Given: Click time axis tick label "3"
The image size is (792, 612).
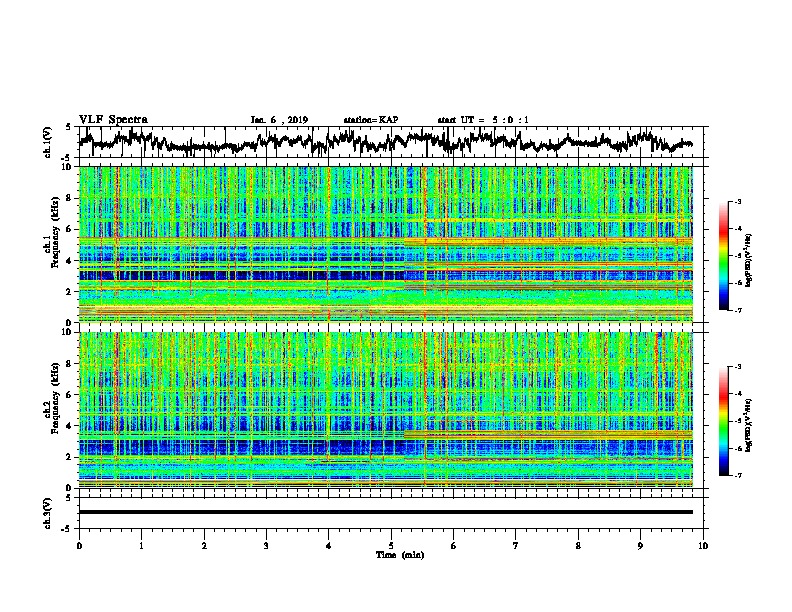Looking at the screenshot, I should point(266,546).
